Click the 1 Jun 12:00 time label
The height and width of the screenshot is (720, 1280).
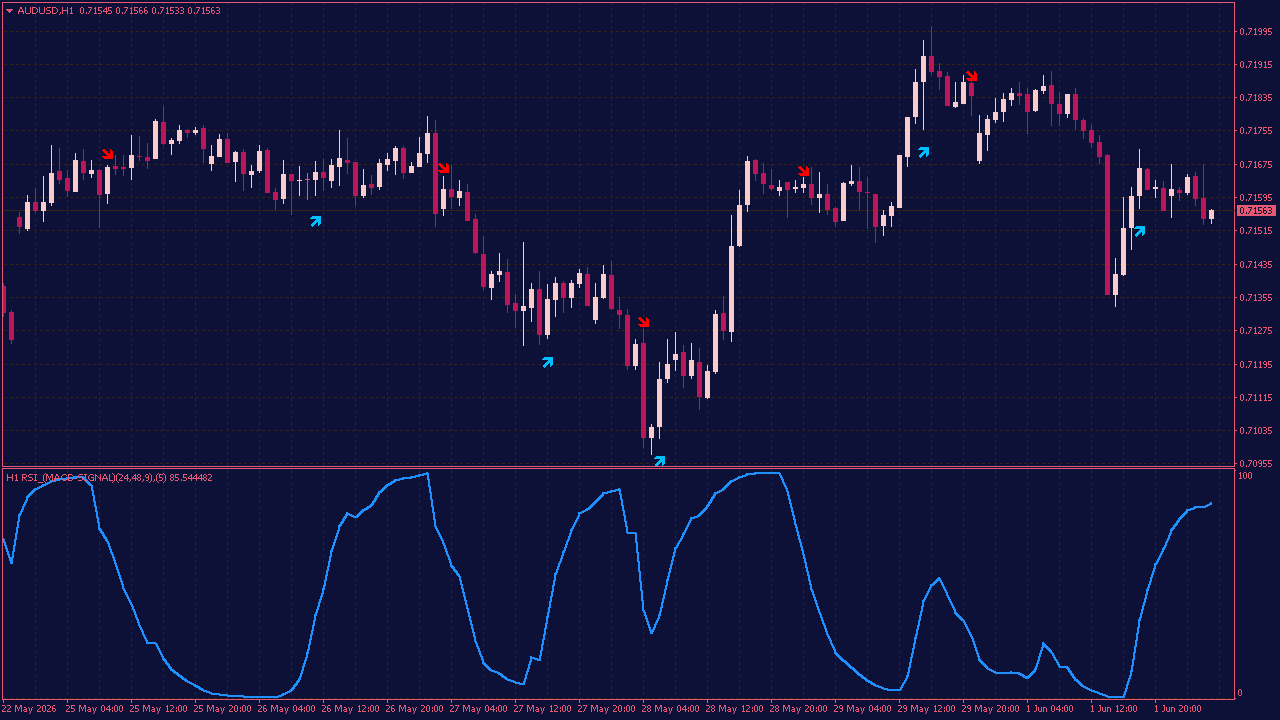(x=1114, y=709)
